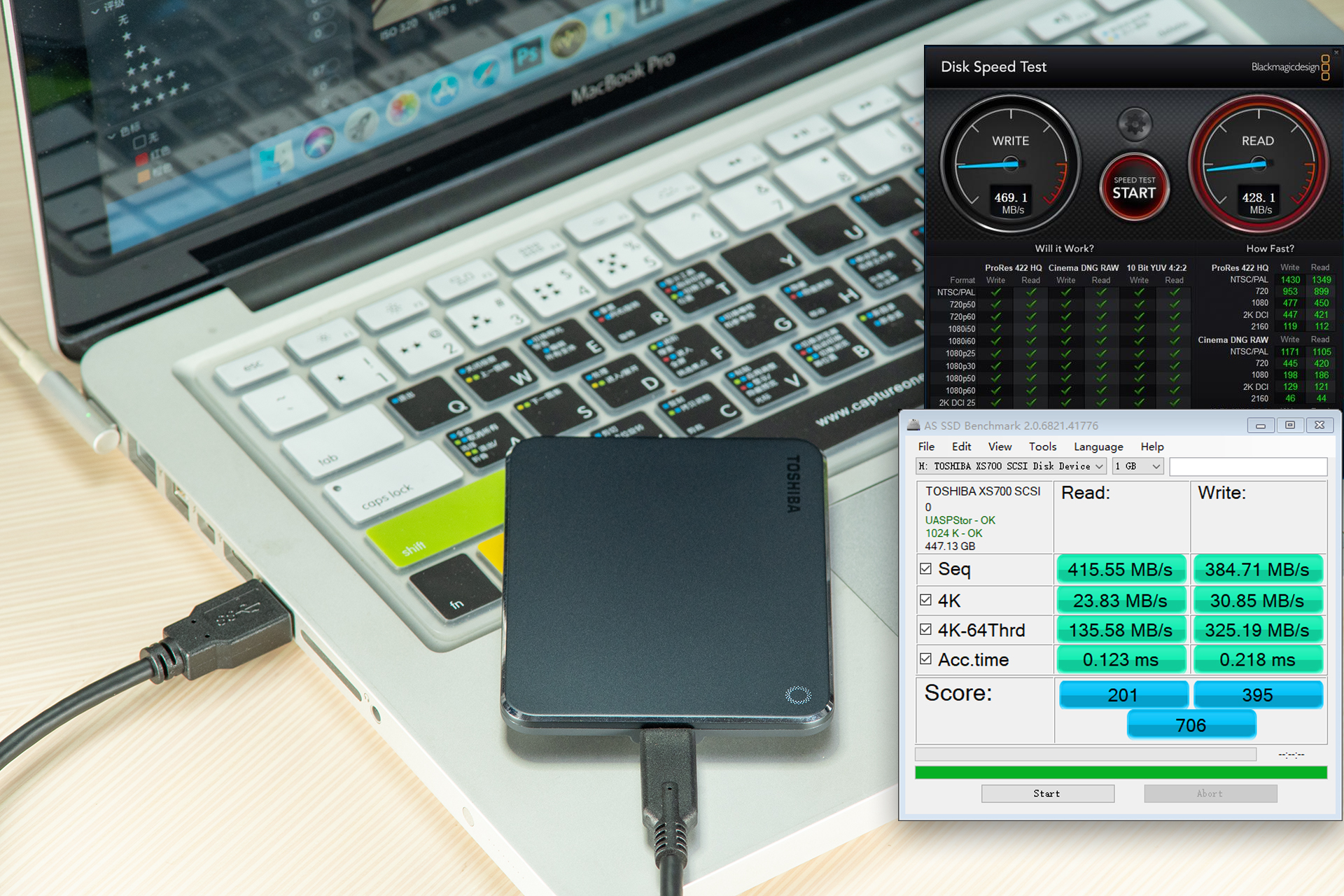This screenshot has width=1344, height=896.
Task: Click the 428.1 MB/s read speed readout
Action: [1259, 203]
